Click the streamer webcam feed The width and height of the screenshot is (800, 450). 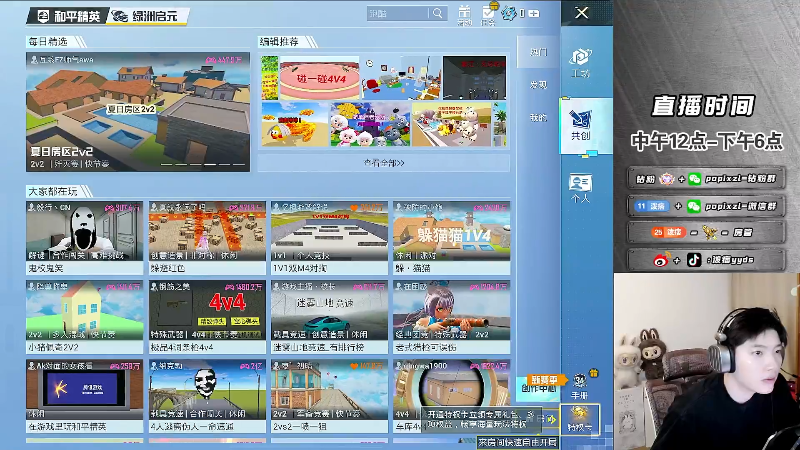coord(707,362)
